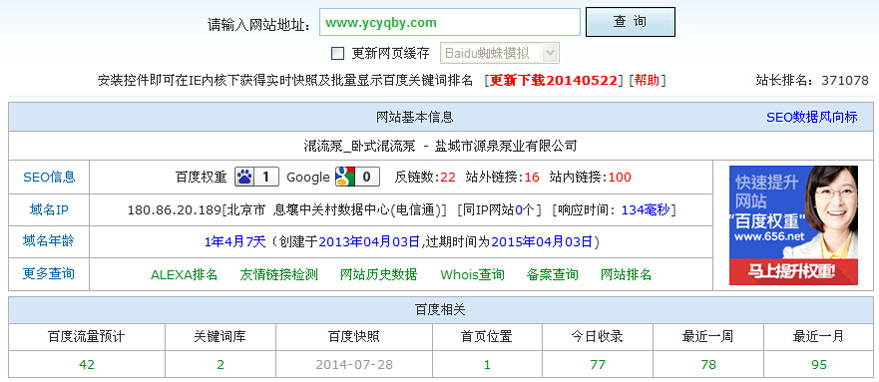Open Whois查询 link
Image resolution: width=879 pixels, height=382 pixels.
pos(472,275)
